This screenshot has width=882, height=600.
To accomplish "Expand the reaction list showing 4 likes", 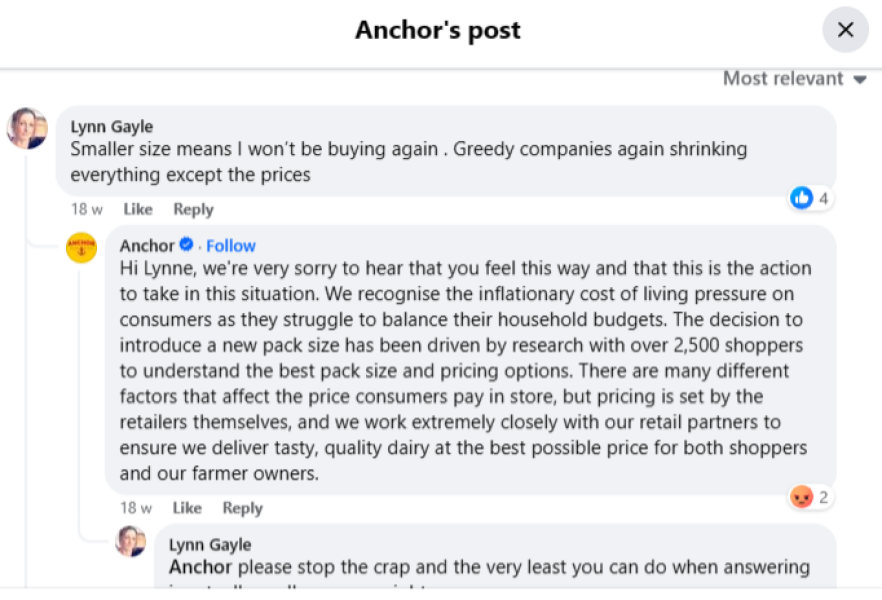I will 815,198.
